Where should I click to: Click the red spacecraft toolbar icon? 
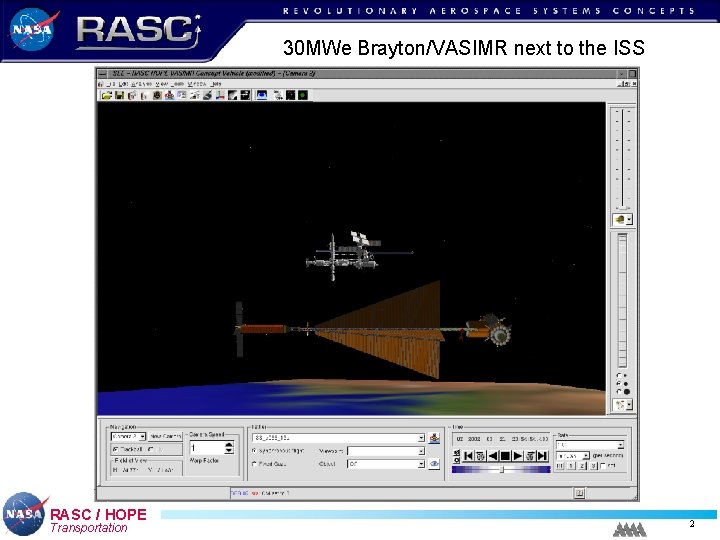pyautogui.click(x=169, y=95)
